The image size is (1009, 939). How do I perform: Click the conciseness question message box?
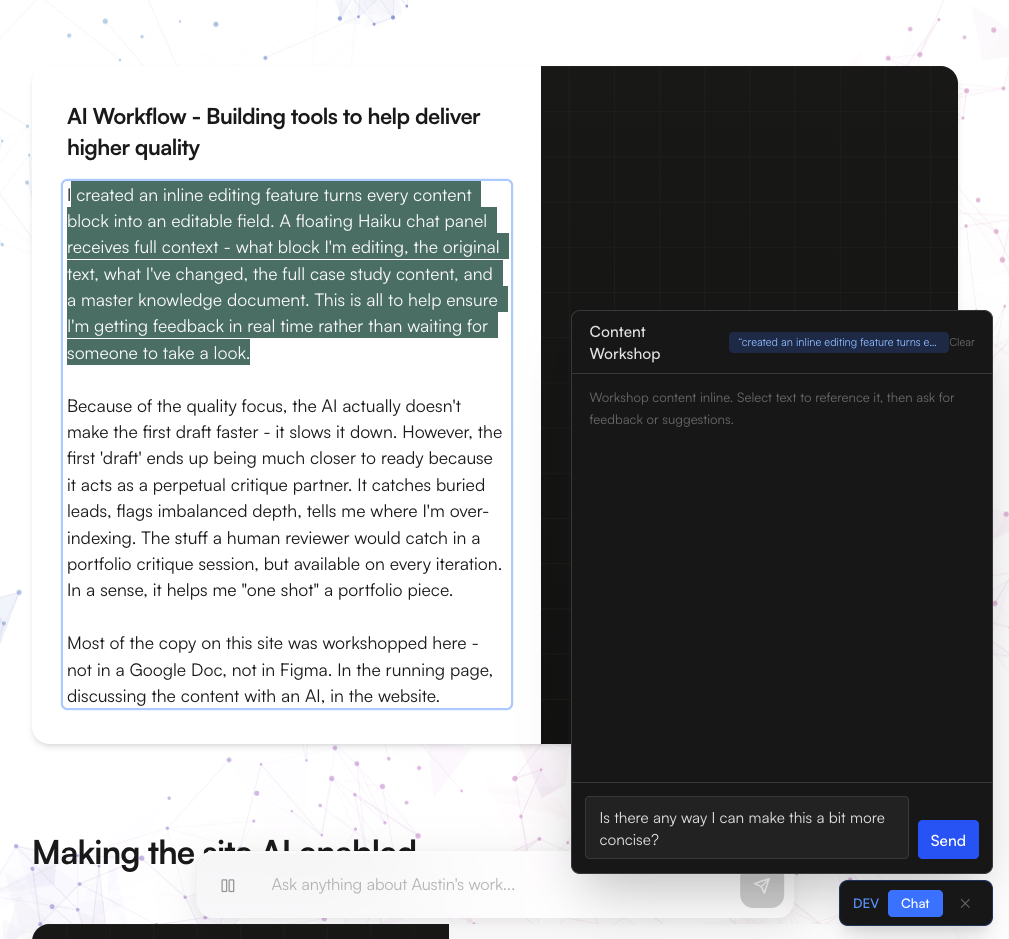click(x=746, y=828)
